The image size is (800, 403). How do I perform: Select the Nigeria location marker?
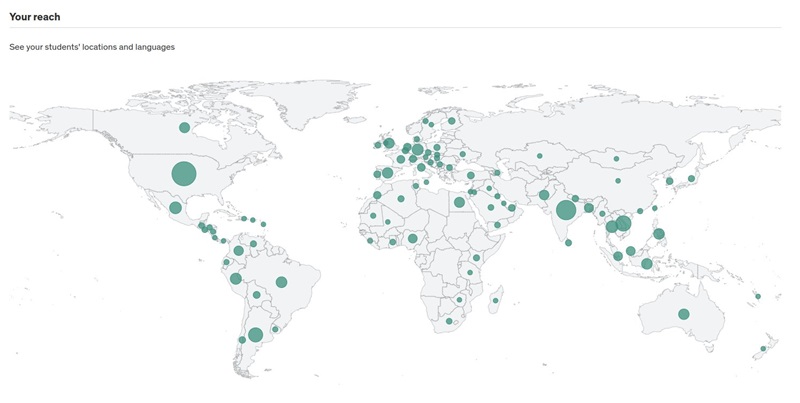coord(412,238)
